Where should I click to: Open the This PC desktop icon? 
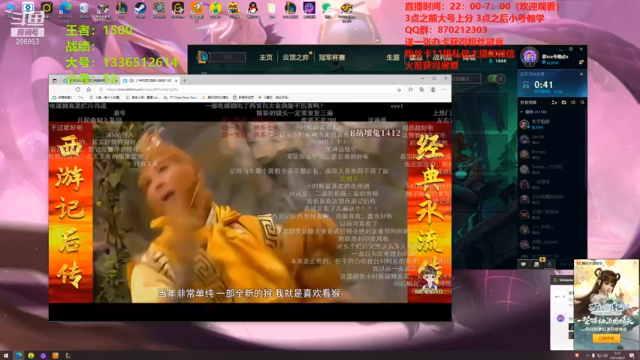click(x=9, y=9)
